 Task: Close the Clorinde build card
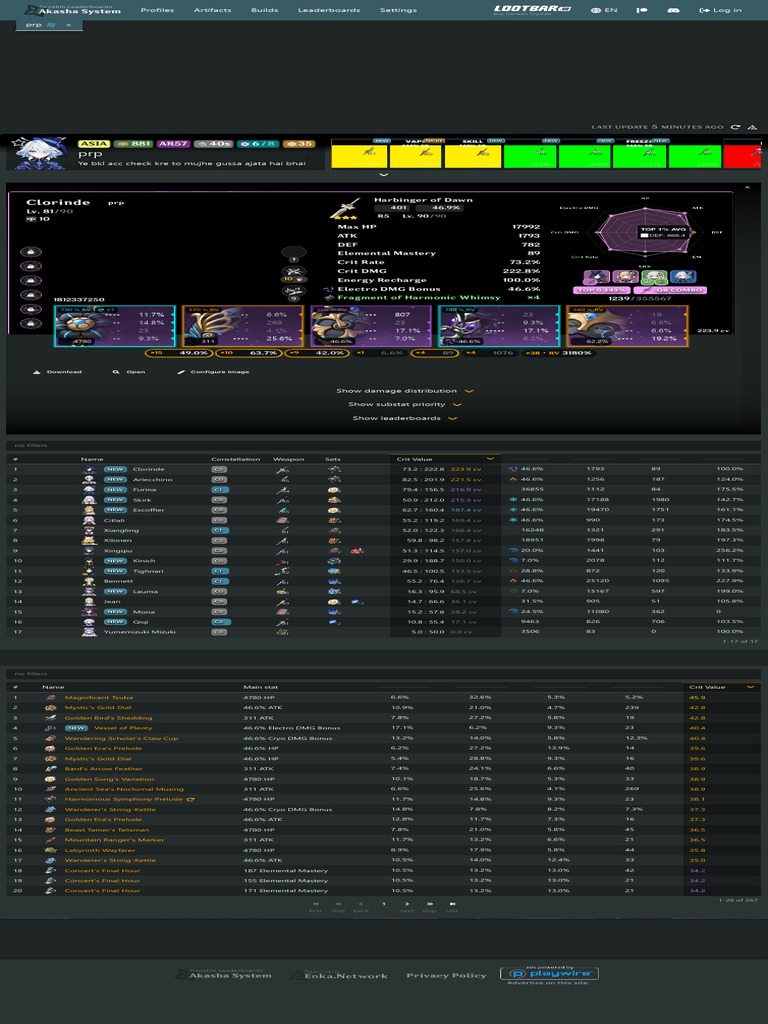pos(748,187)
